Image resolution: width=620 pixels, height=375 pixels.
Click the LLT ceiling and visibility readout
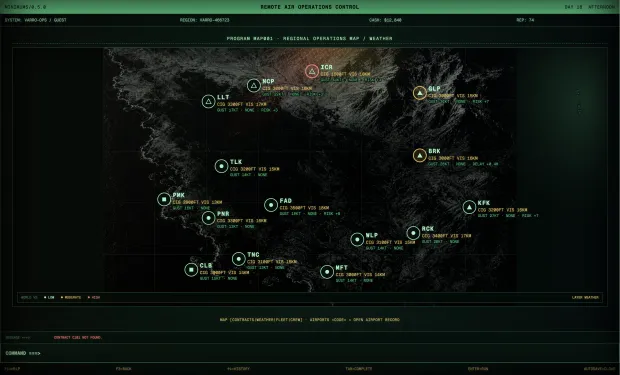click(x=242, y=104)
